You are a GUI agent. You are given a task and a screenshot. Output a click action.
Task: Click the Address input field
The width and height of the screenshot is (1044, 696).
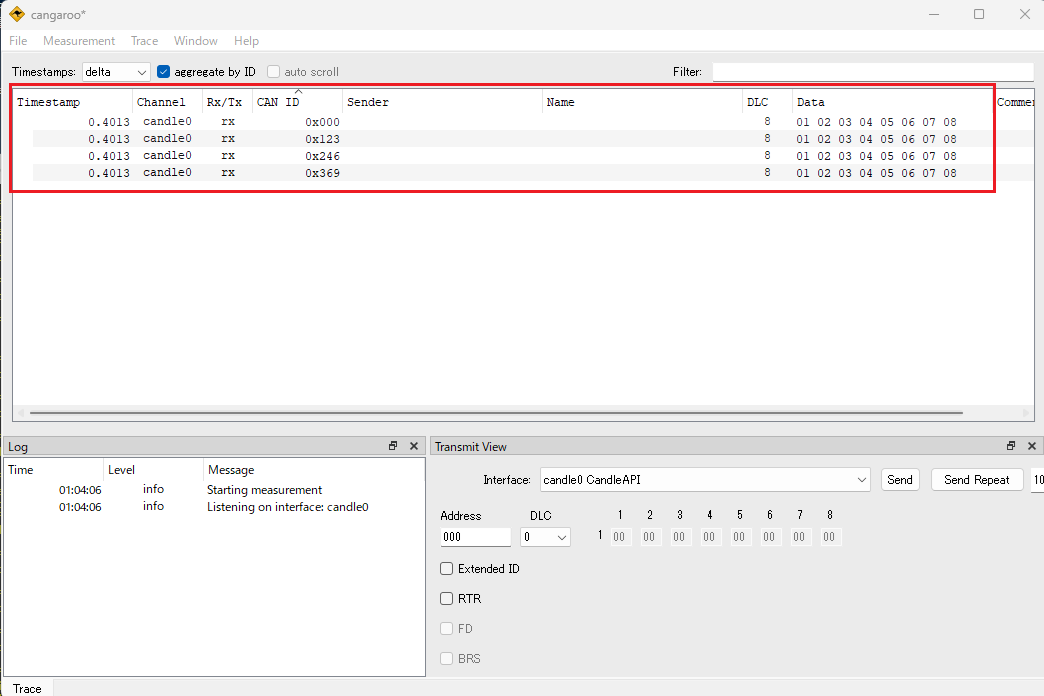pyautogui.click(x=475, y=537)
